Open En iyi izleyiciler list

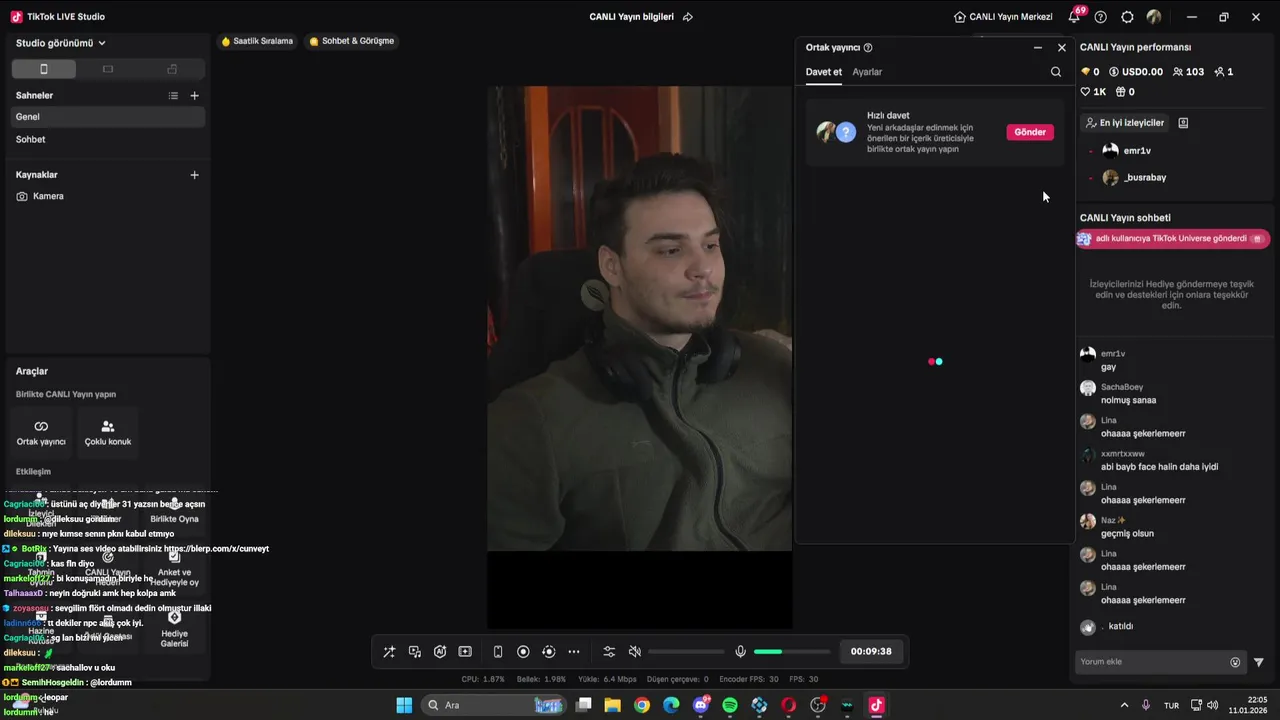click(x=1125, y=123)
